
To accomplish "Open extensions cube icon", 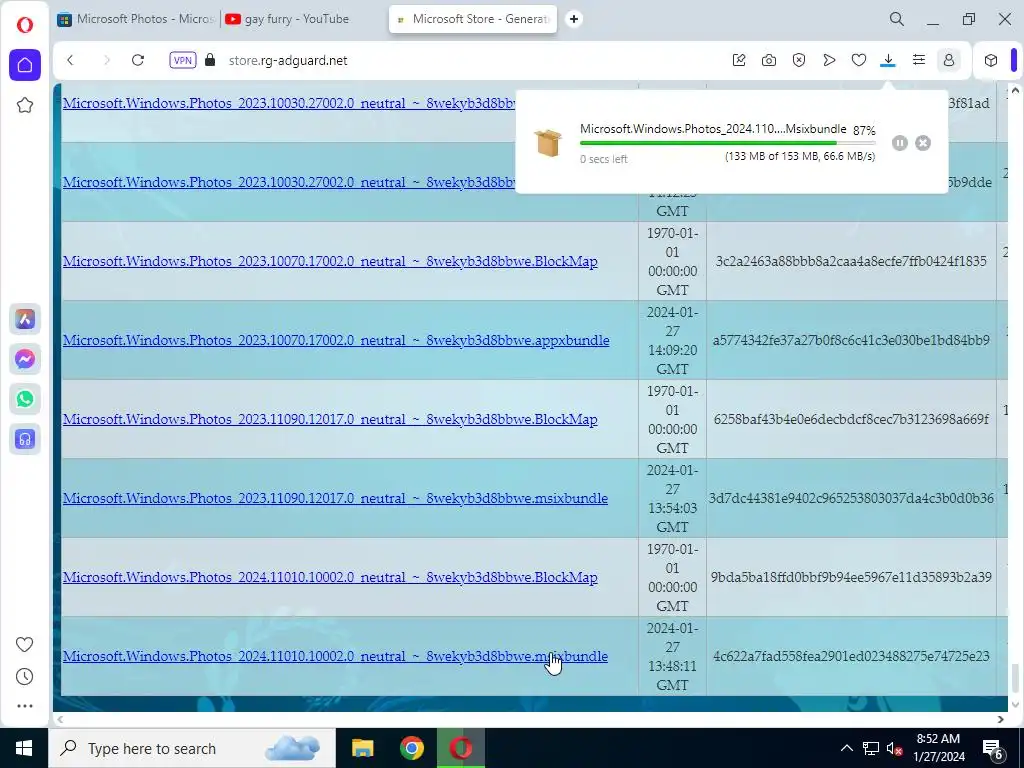I will click(x=991, y=60).
